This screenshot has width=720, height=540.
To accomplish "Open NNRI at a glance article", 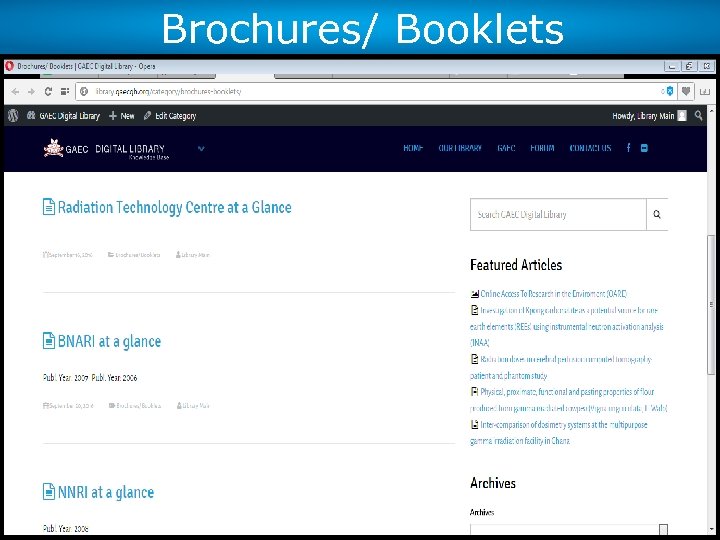I will [106, 492].
